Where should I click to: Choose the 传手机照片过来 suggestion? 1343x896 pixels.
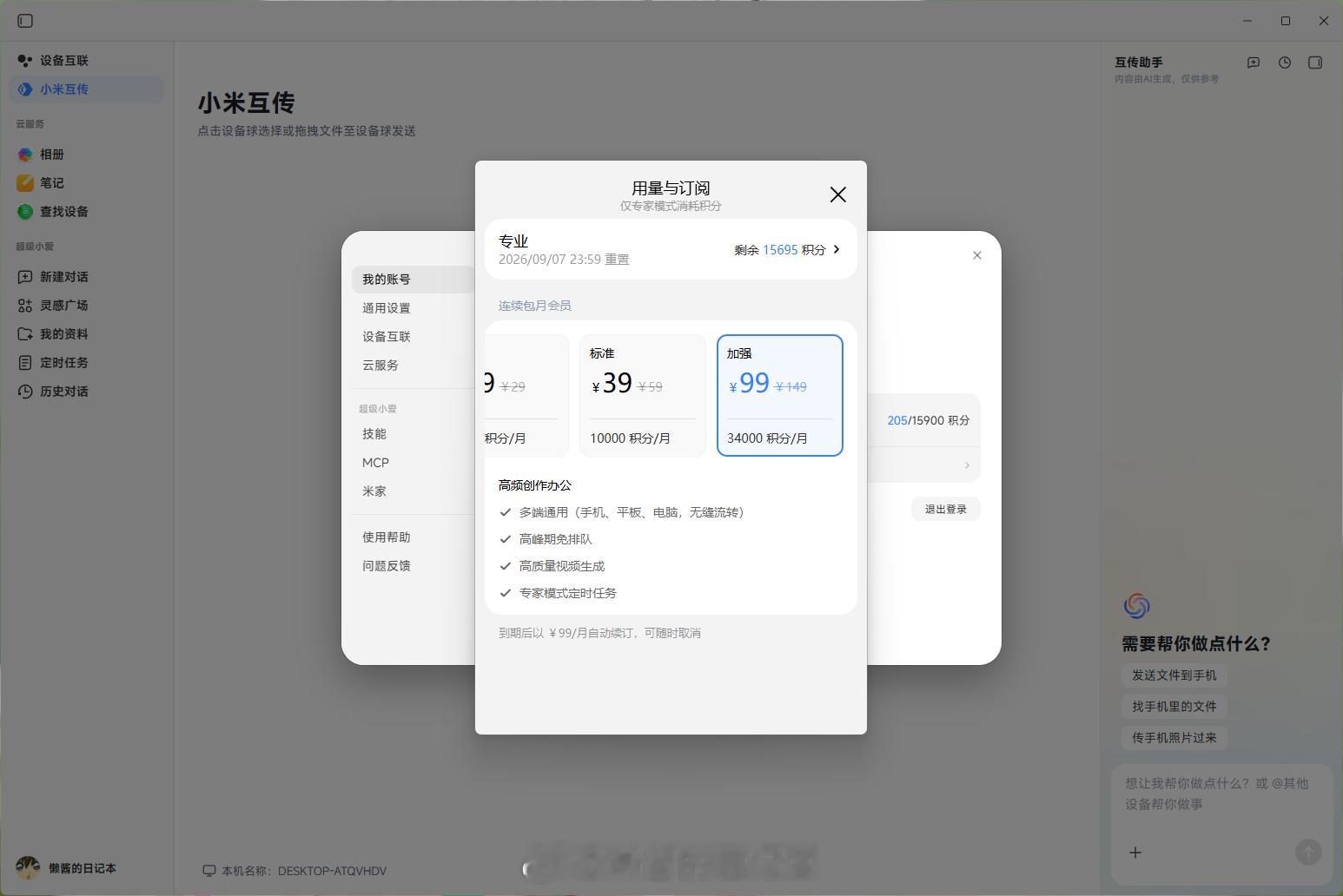(x=1174, y=738)
